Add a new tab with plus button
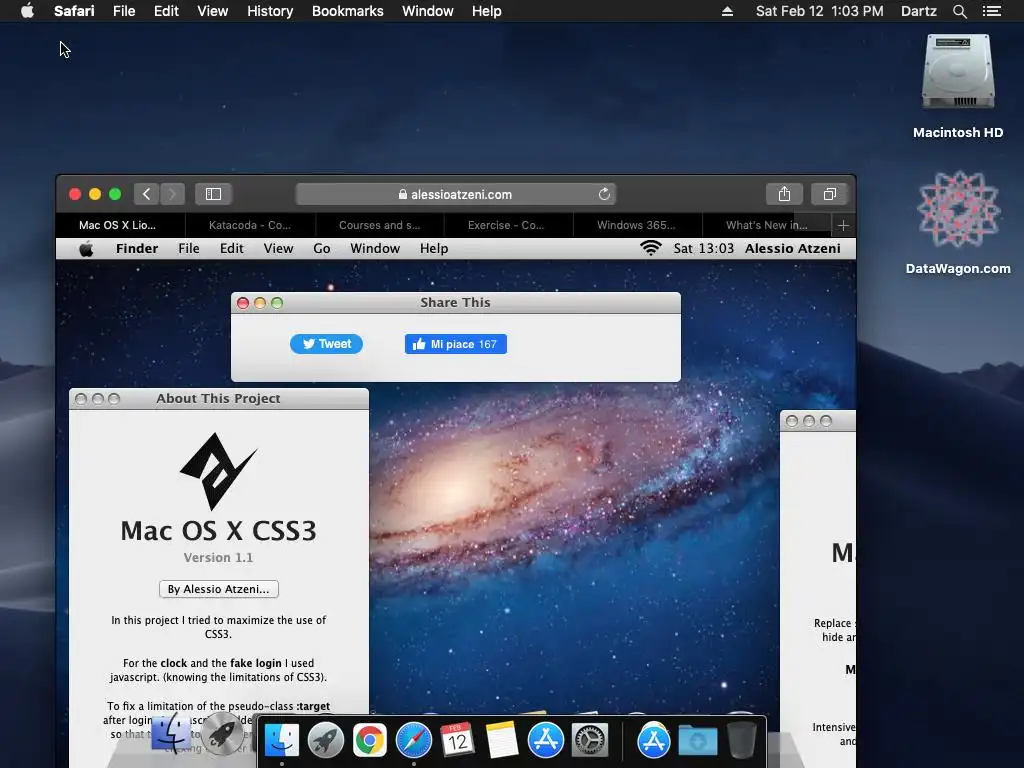 [843, 225]
